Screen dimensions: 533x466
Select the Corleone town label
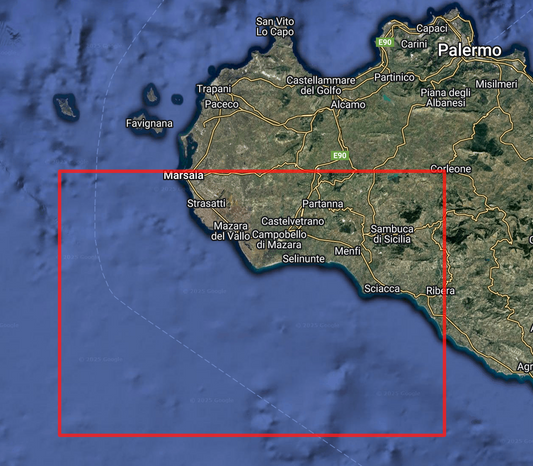point(451,169)
